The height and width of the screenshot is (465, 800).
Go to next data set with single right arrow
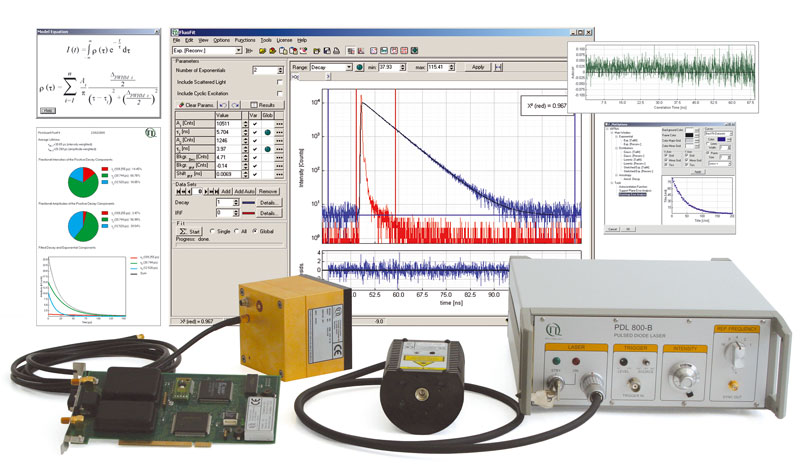click(x=206, y=191)
